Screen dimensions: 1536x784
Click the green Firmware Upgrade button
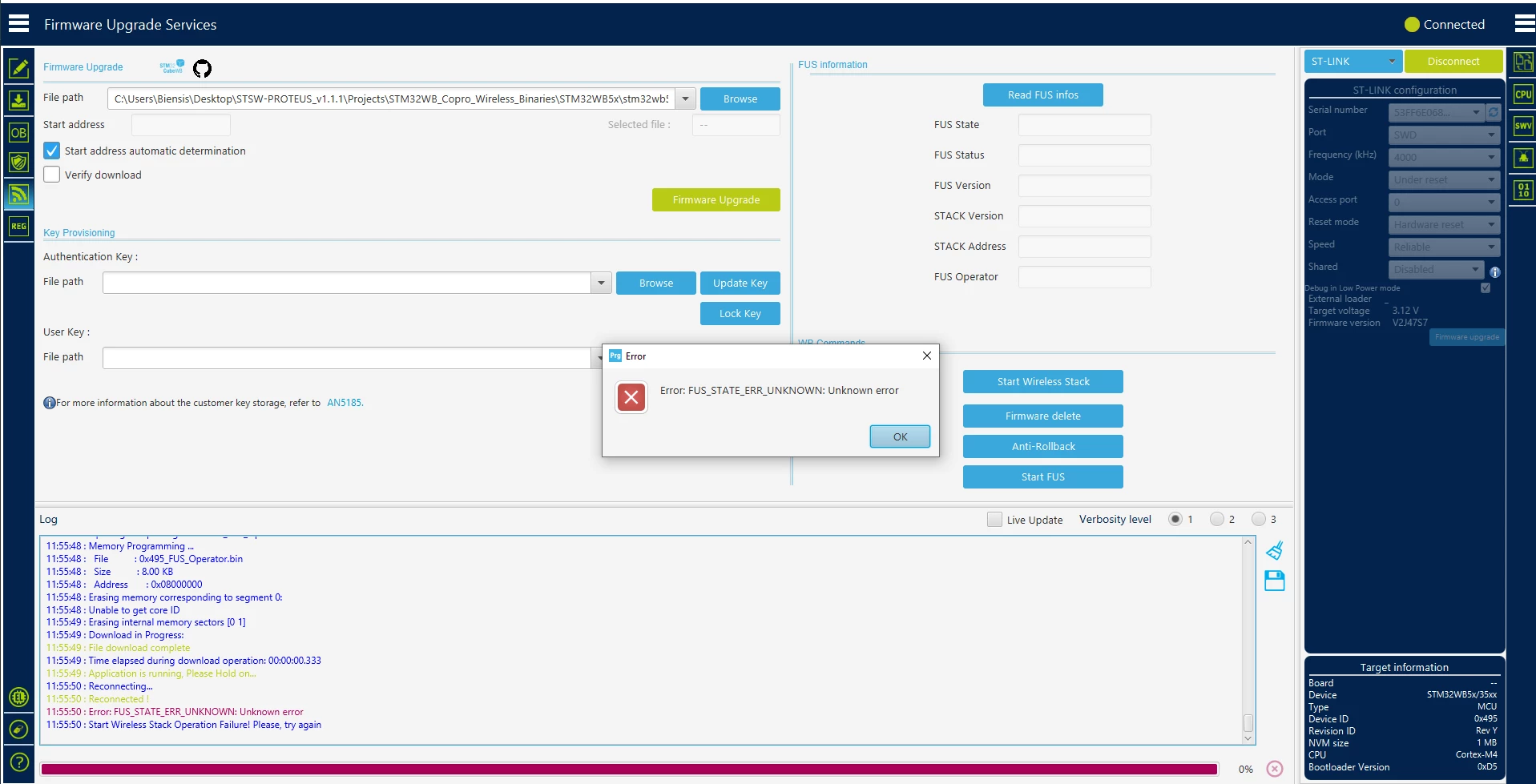point(716,200)
